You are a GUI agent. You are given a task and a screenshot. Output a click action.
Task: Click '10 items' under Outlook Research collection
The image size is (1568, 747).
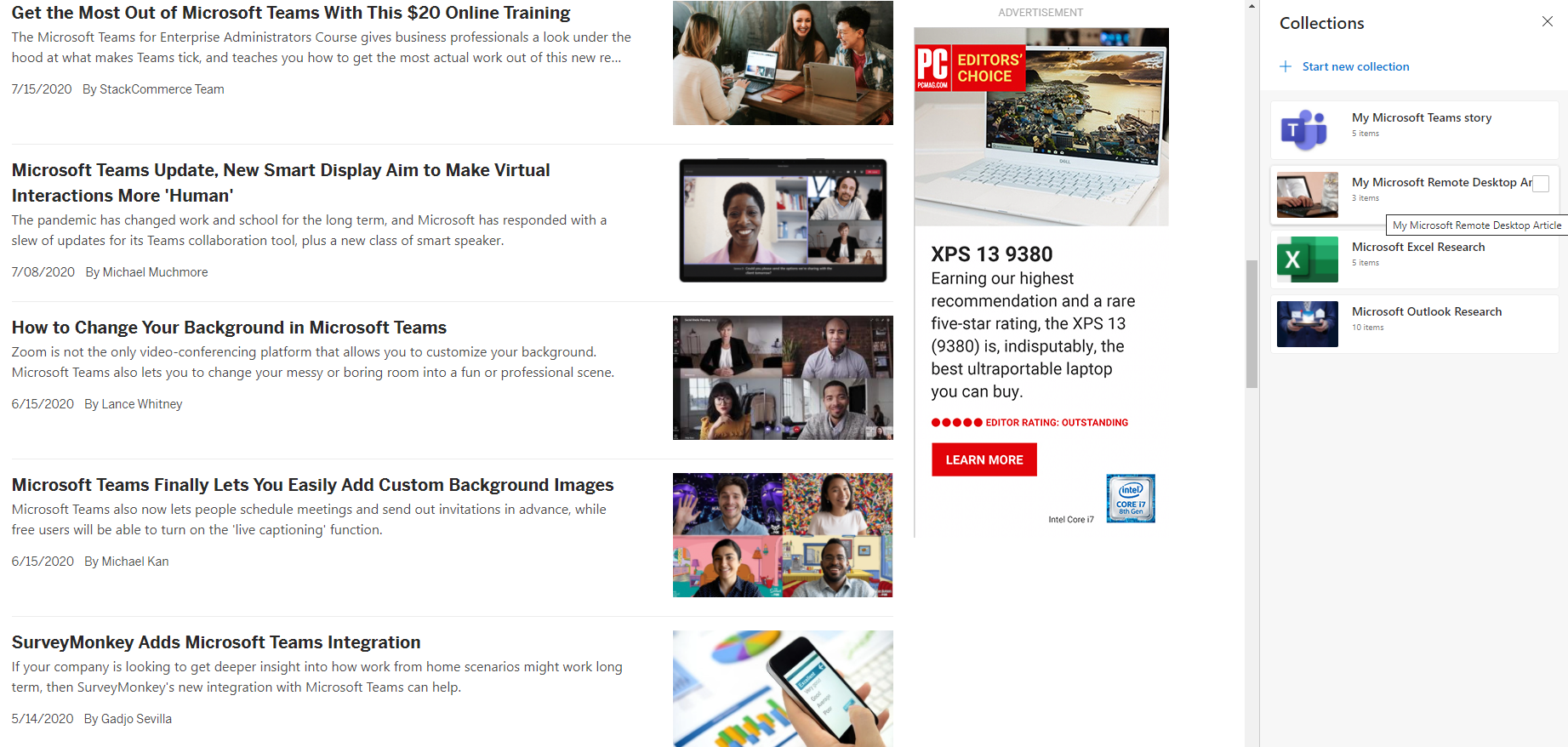(x=1368, y=328)
